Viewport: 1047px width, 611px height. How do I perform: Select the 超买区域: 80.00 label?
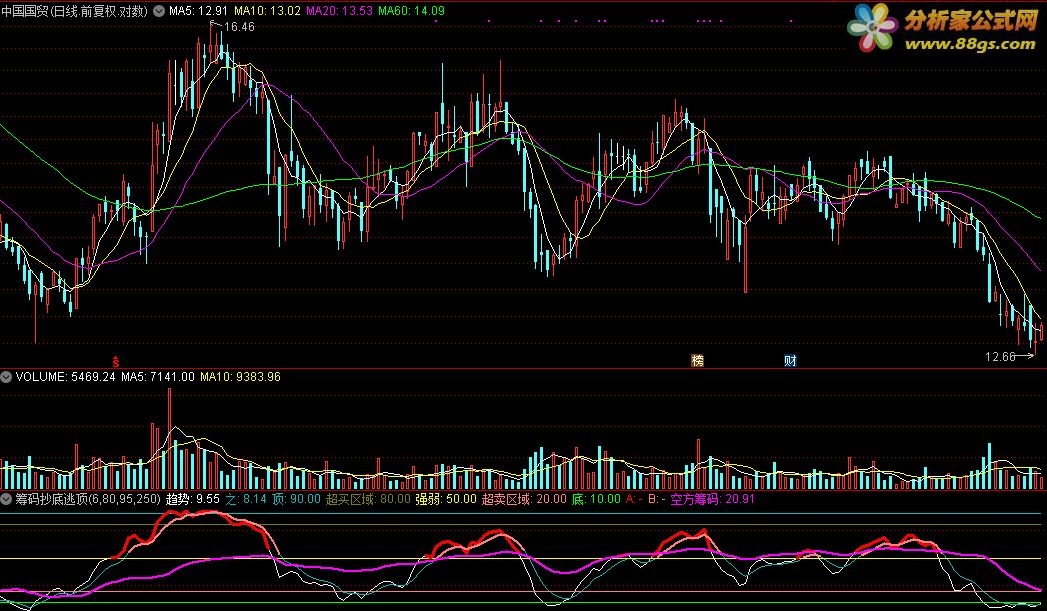click(x=368, y=499)
